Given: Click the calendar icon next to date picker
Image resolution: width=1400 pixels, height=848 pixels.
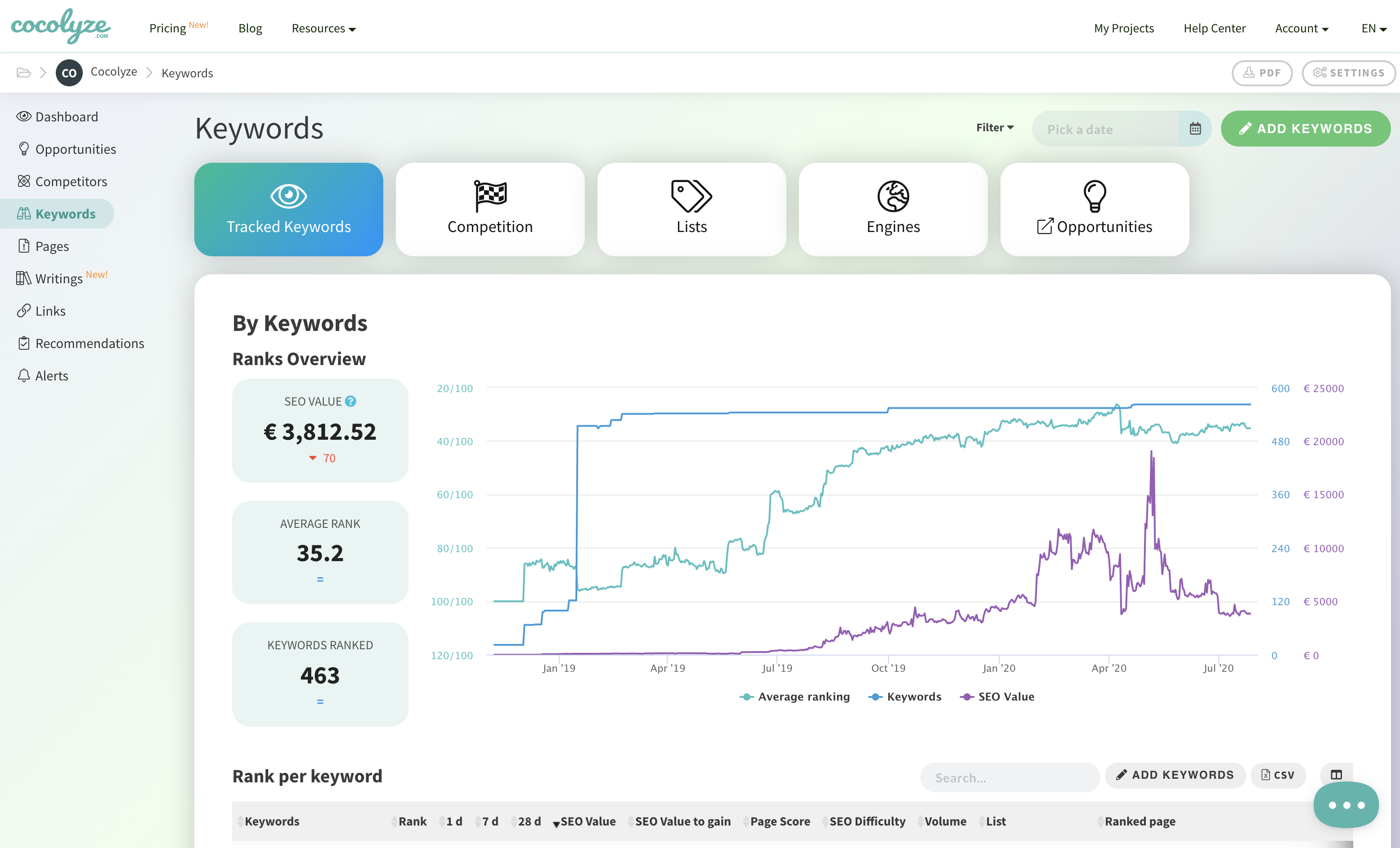Looking at the screenshot, I should [1195, 129].
